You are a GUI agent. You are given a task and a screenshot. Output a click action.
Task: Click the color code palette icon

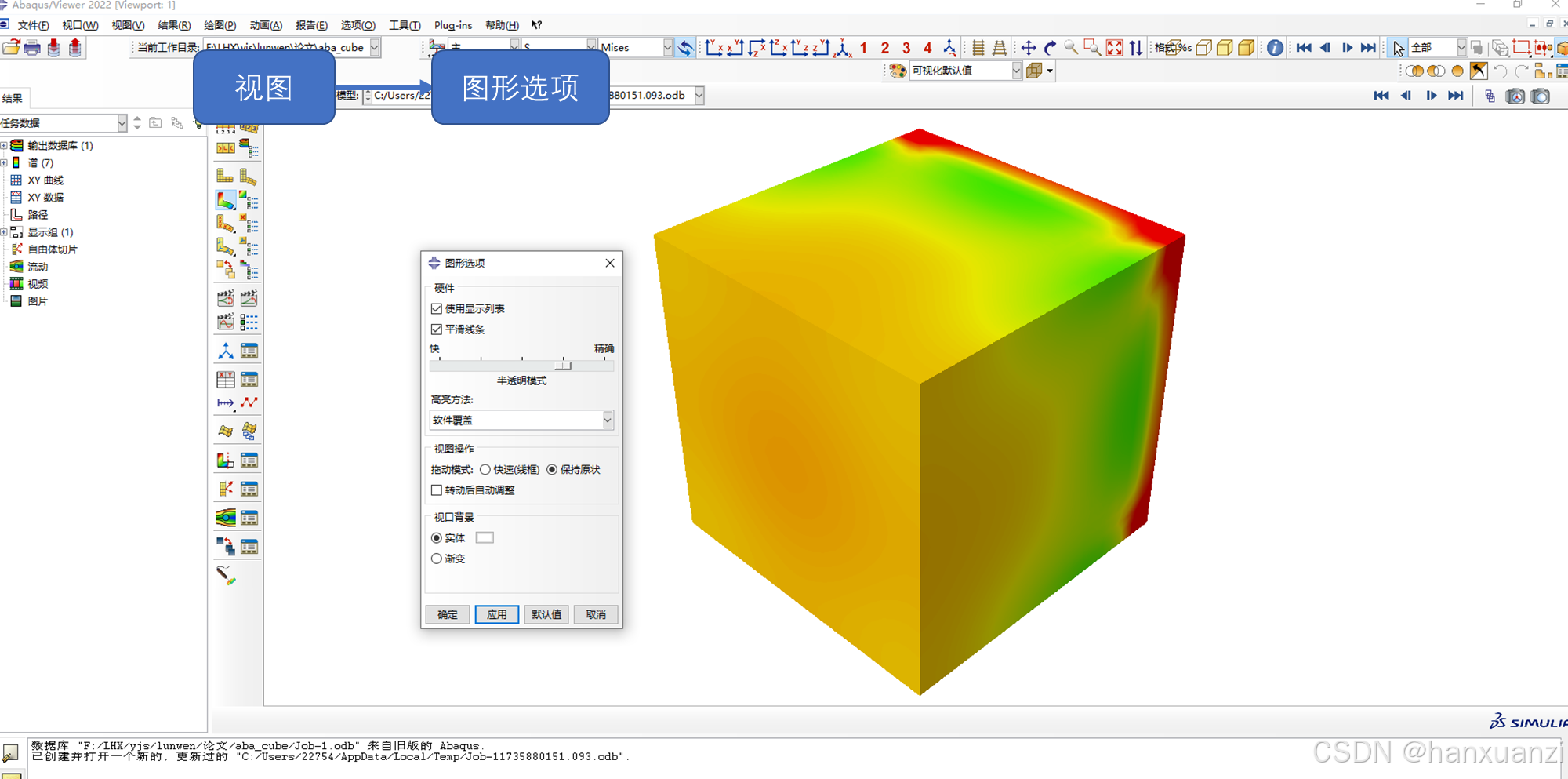click(x=898, y=71)
